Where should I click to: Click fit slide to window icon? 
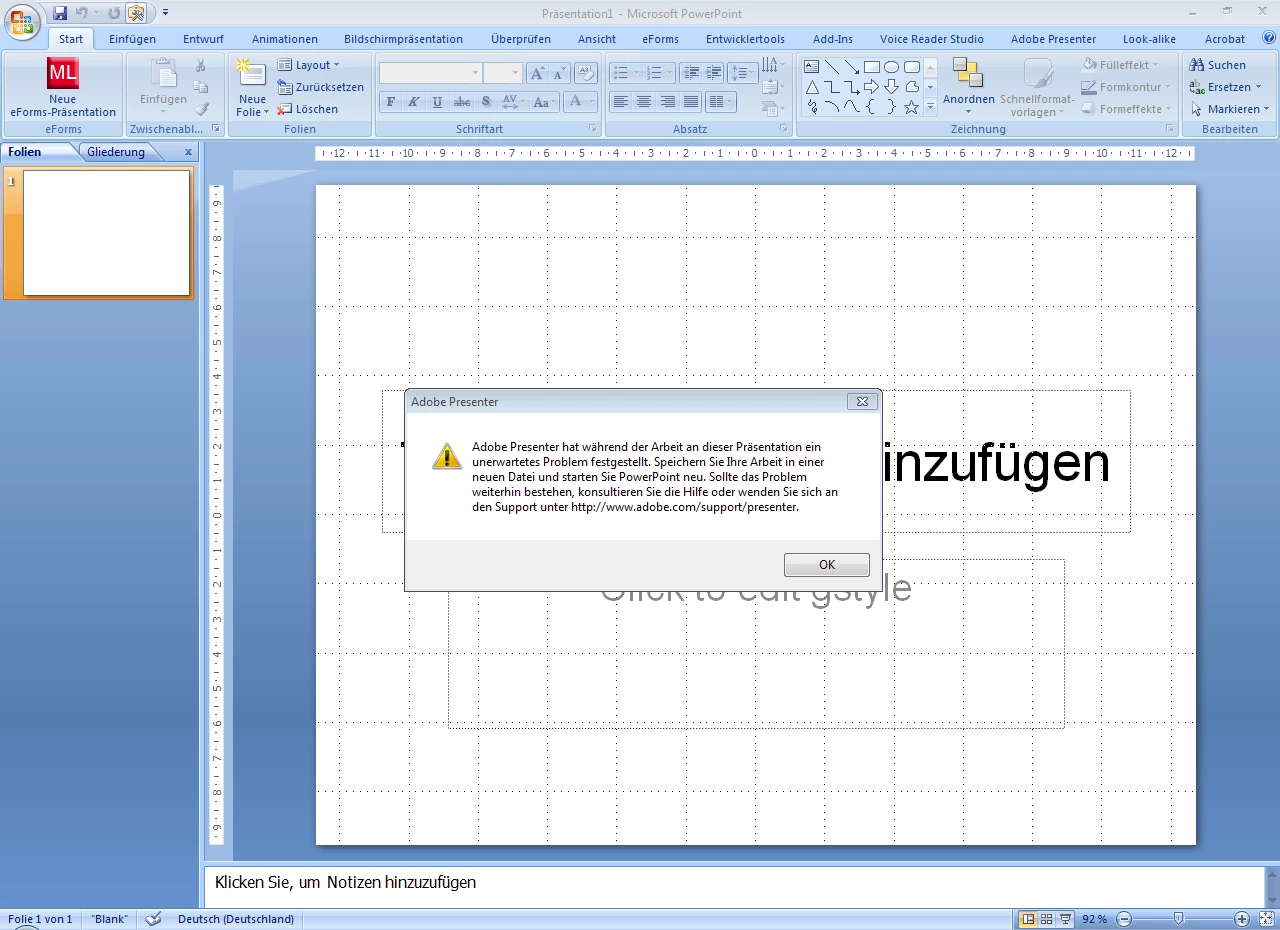[1266, 919]
